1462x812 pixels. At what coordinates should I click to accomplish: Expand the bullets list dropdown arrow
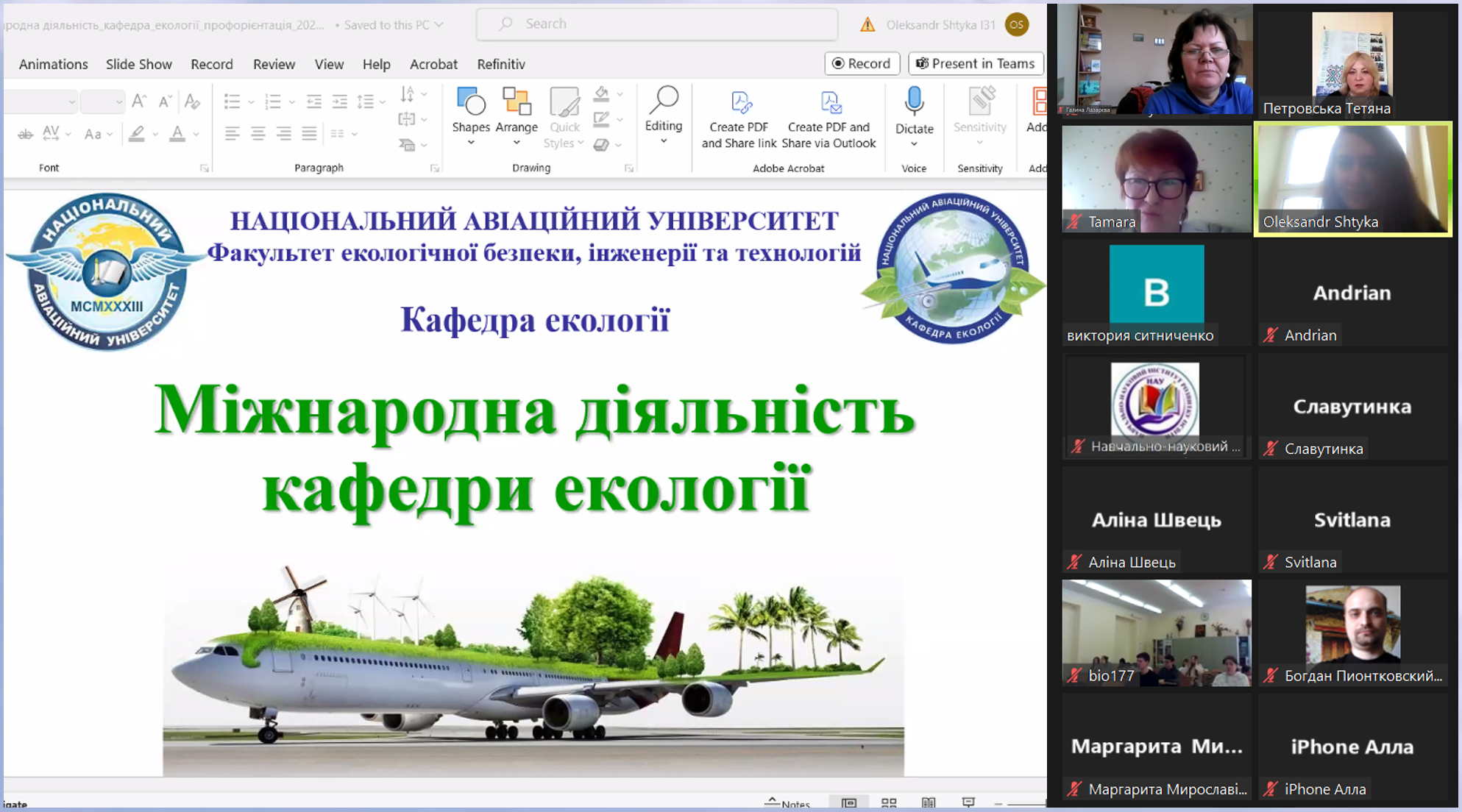coord(251,102)
